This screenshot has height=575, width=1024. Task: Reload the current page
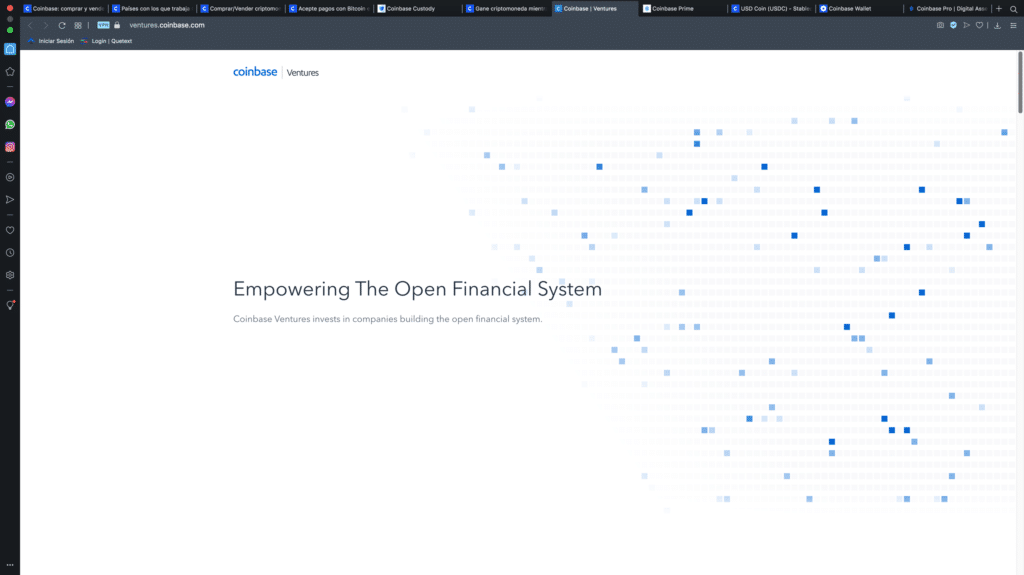(62, 25)
